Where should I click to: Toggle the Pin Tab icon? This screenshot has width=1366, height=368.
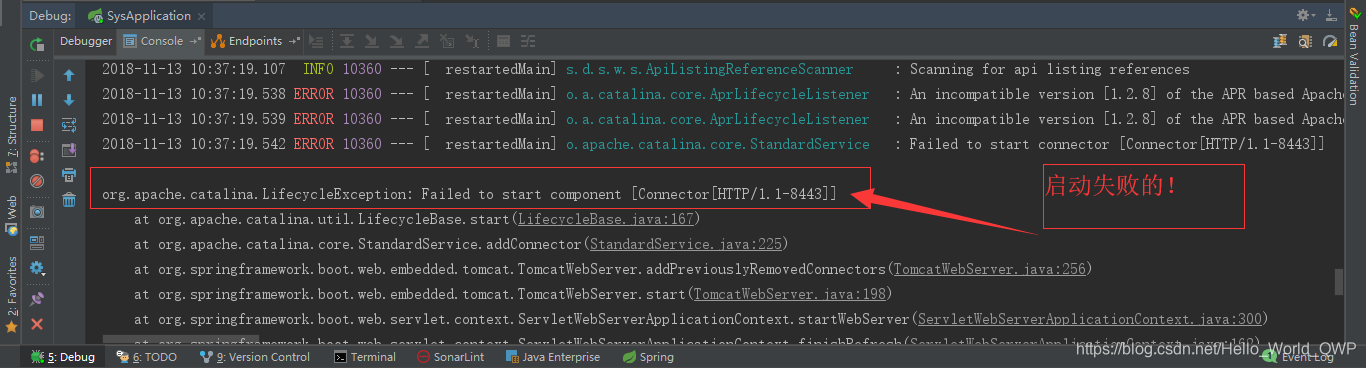[x=37, y=298]
